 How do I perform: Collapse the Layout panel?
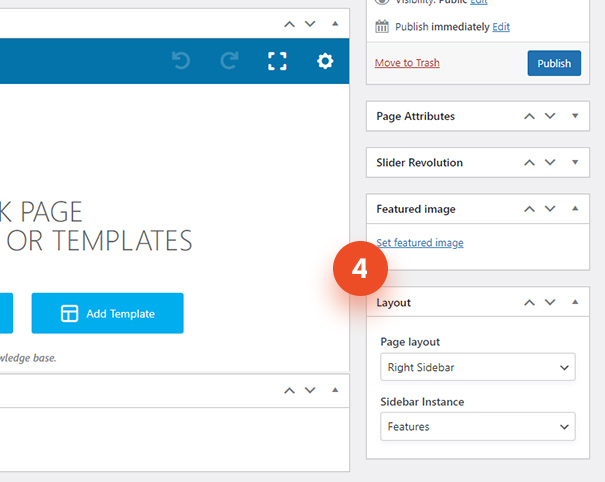[x=575, y=302]
